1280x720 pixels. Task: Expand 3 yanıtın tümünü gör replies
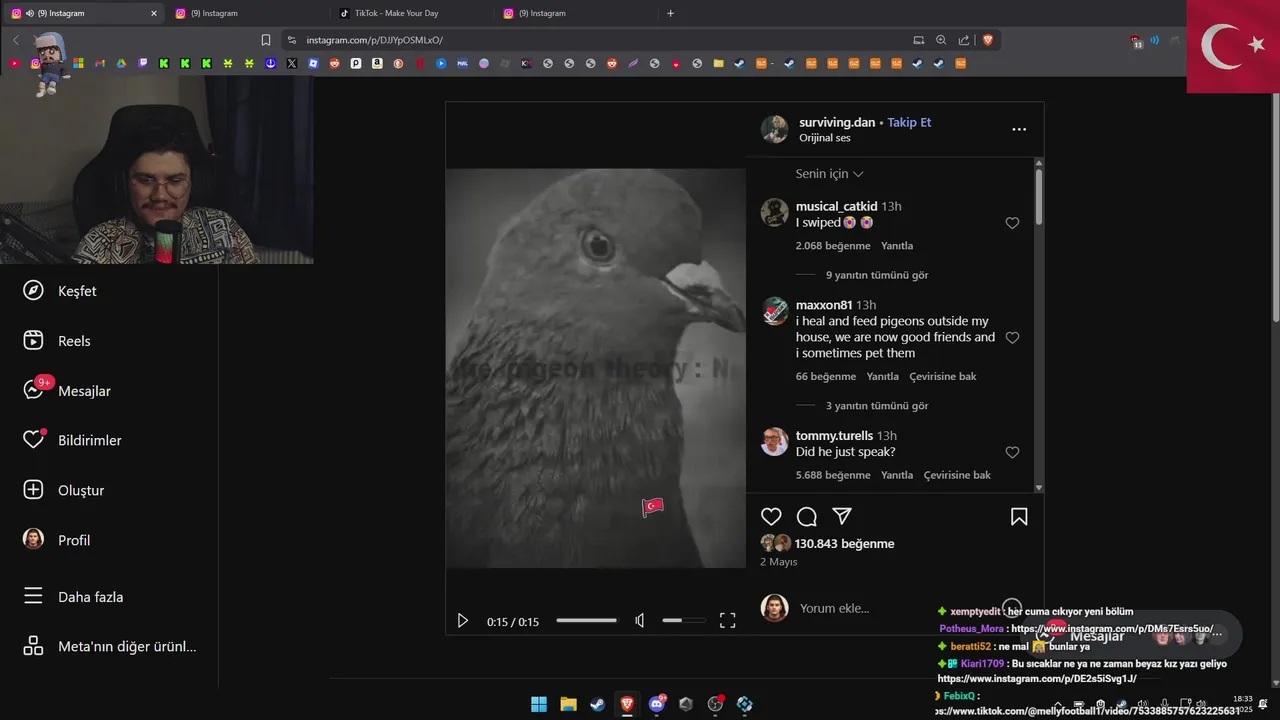pos(877,406)
